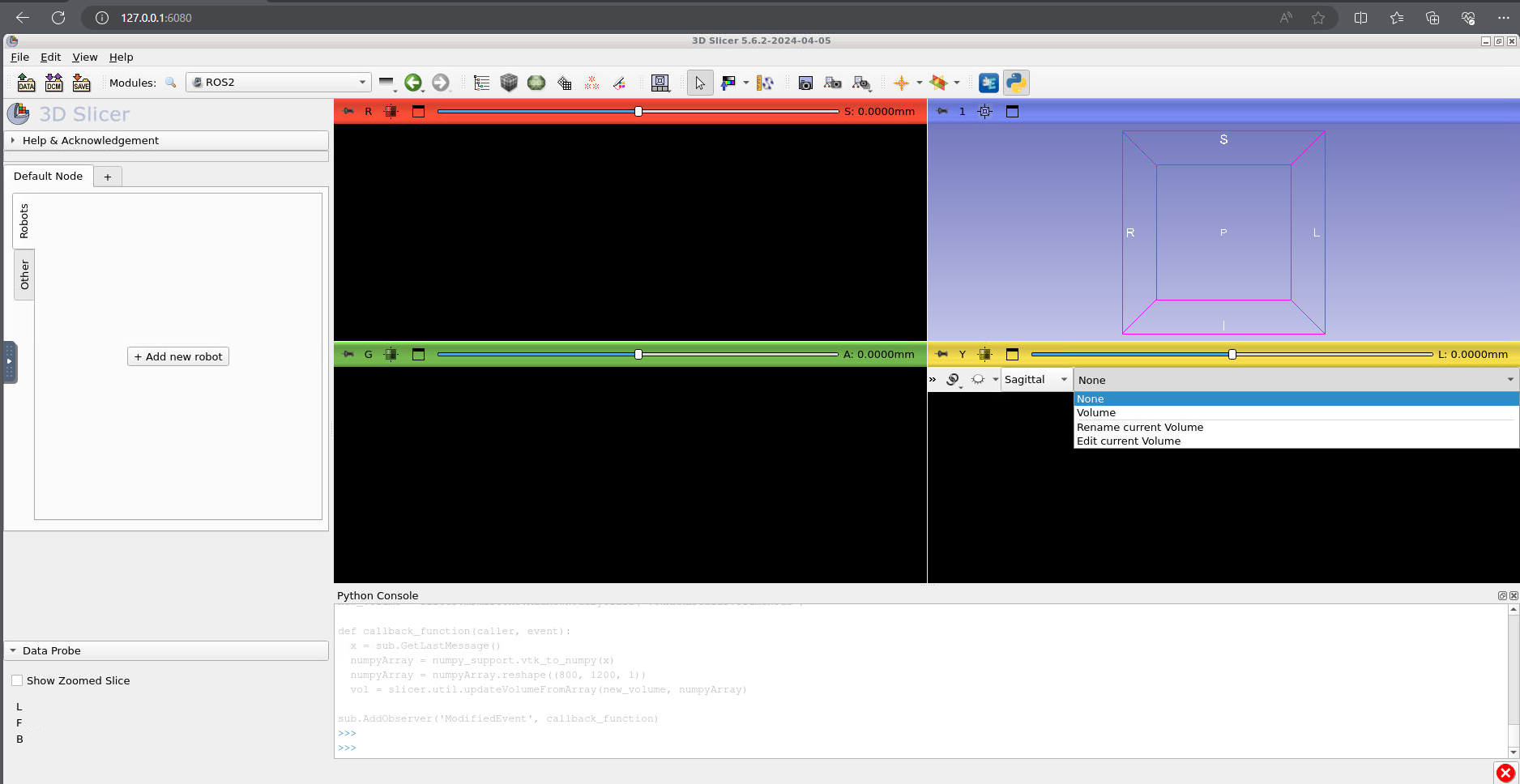Switch to the Other vertical tab
This screenshot has width=1520, height=784.
(x=24, y=275)
